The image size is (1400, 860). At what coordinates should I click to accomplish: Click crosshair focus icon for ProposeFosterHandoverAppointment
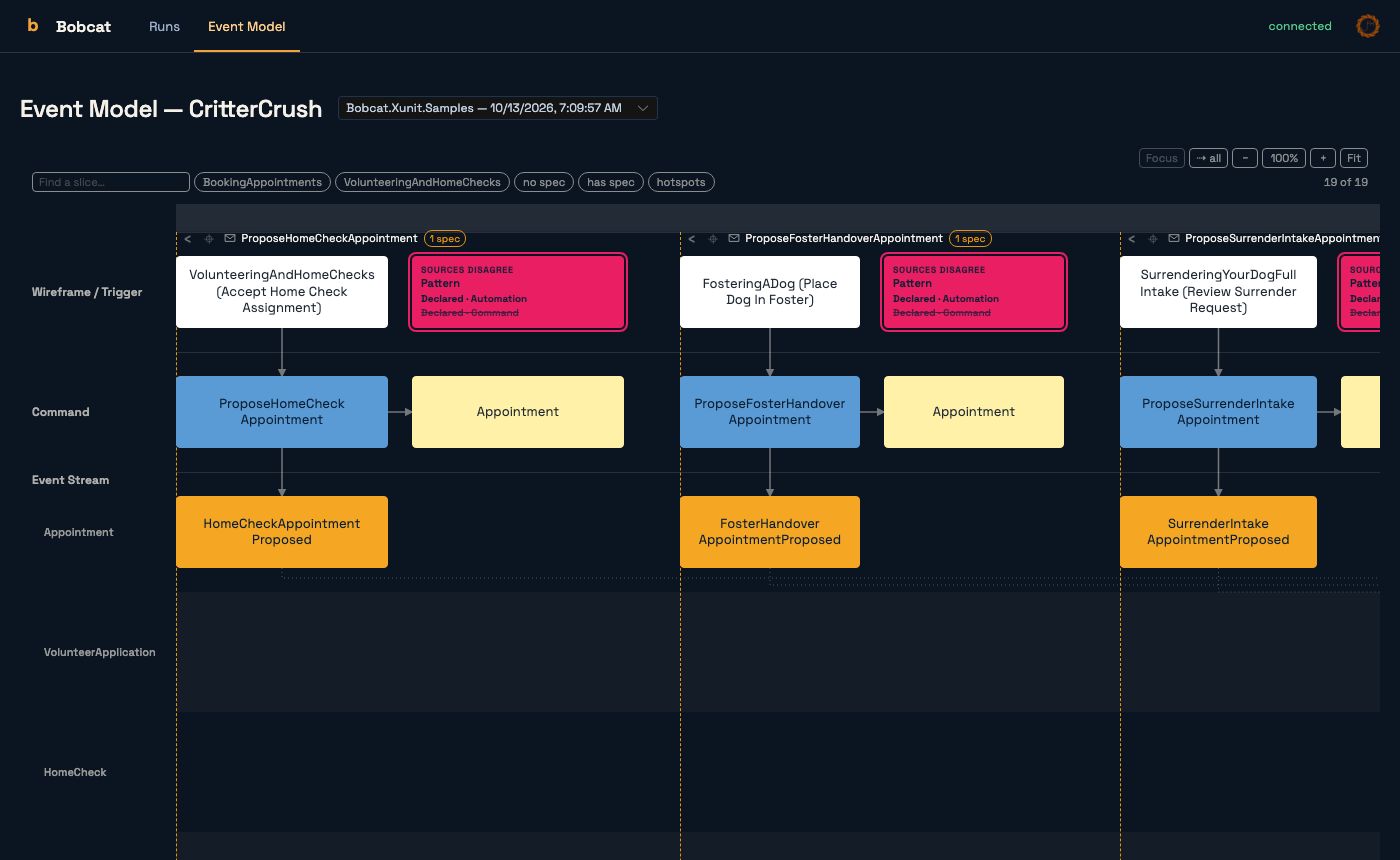coord(713,239)
